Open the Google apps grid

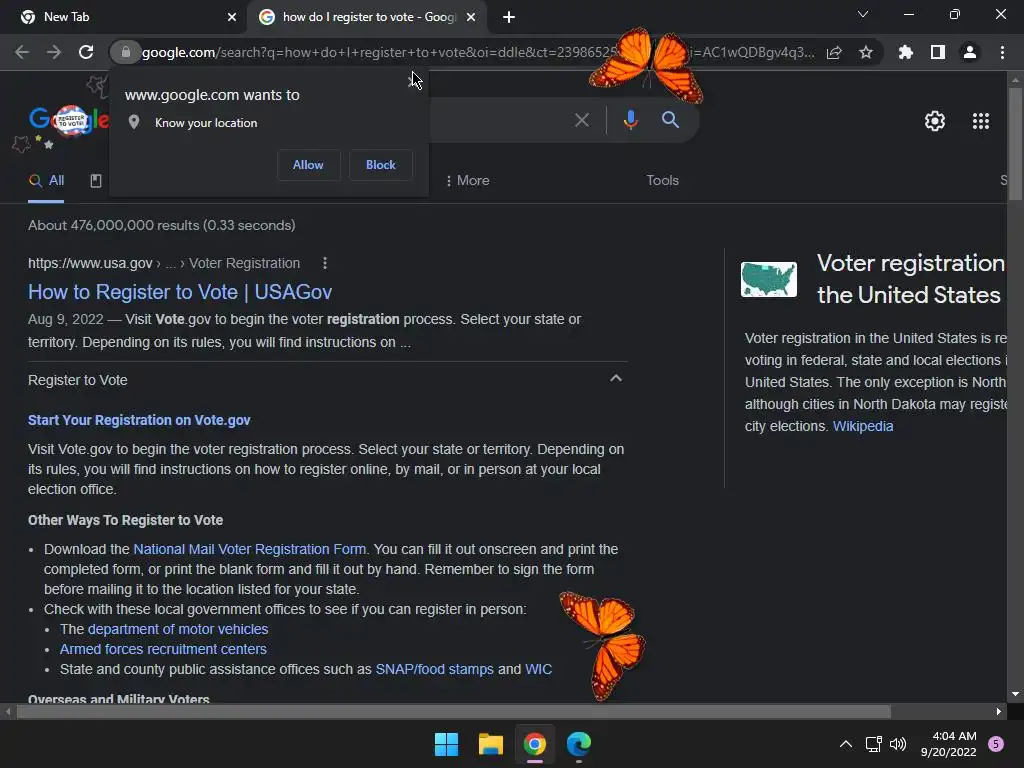pyautogui.click(x=981, y=121)
